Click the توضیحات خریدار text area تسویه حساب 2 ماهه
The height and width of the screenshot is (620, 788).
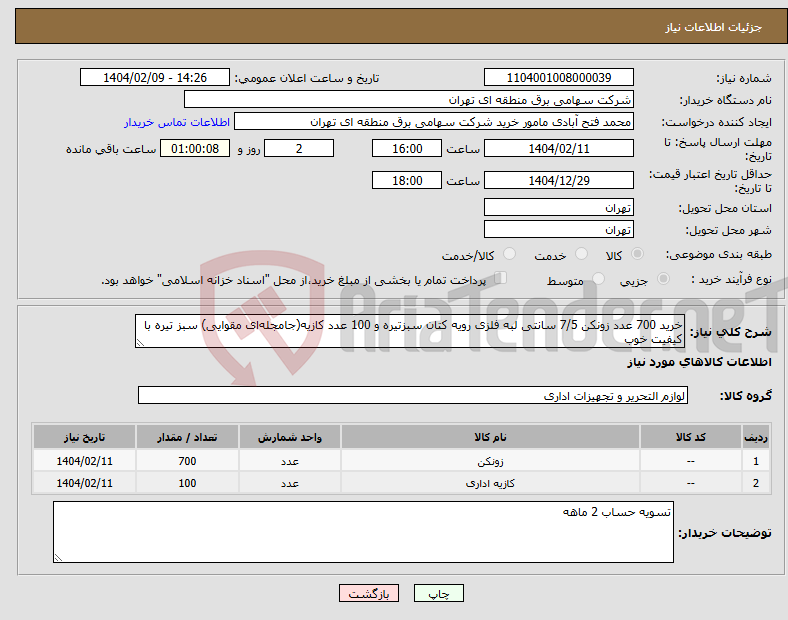point(363,532)
